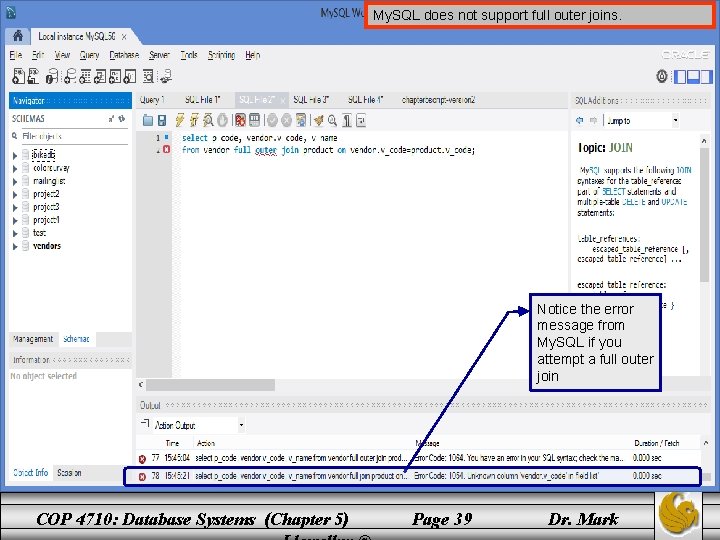Viewport: 720px width, 540px height.
Task: Open the home screen tab icon
Action: point(18,36)
